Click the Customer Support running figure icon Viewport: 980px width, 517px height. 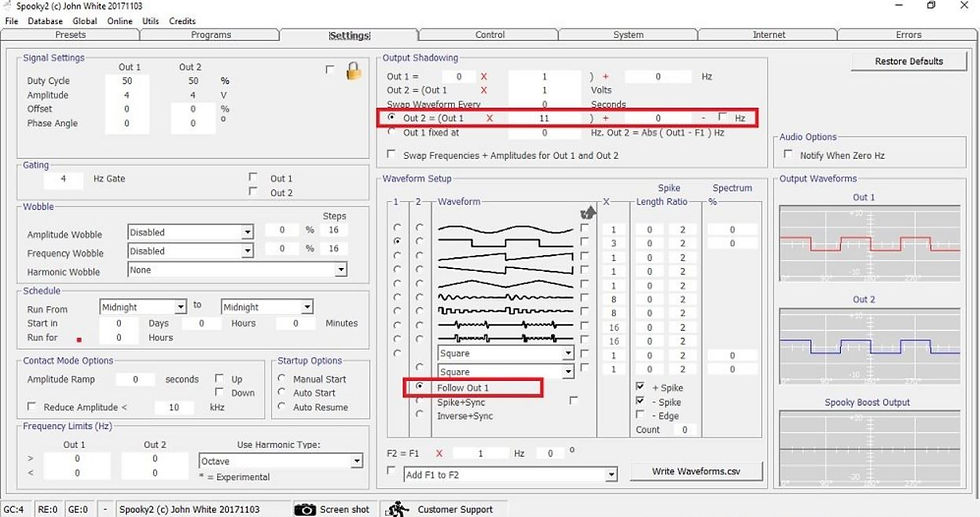(x=396, y=509)
